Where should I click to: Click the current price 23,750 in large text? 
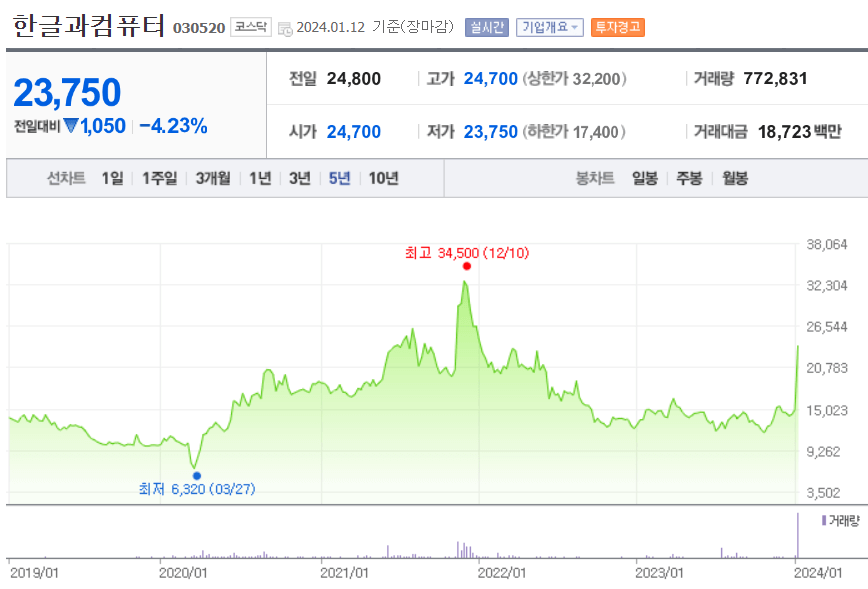(67, 92)
